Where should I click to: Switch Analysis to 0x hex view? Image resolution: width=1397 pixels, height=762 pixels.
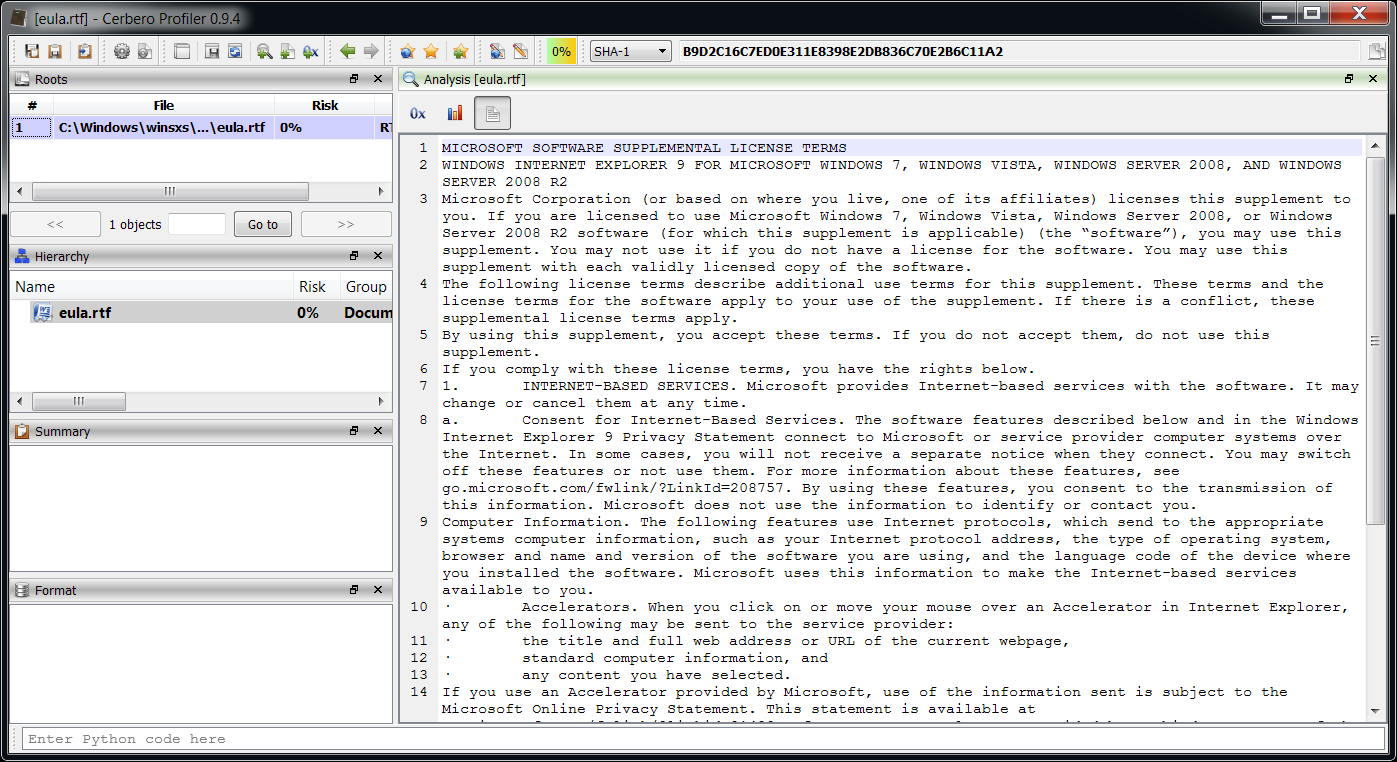tap(418, 114)
